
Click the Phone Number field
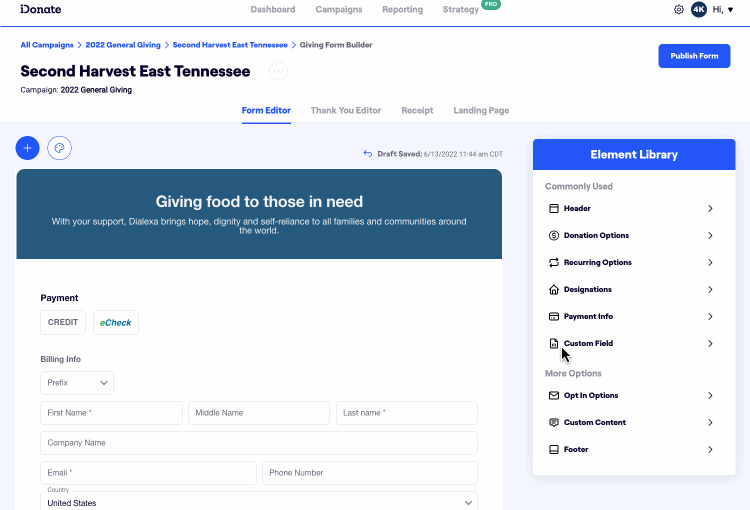[370, 473]
